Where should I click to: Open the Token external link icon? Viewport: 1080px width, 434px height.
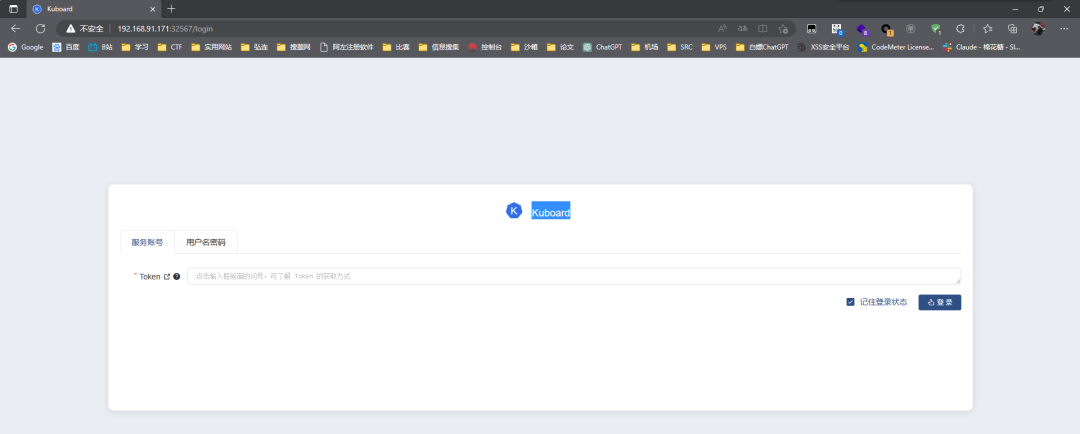(x=167, y=276)
